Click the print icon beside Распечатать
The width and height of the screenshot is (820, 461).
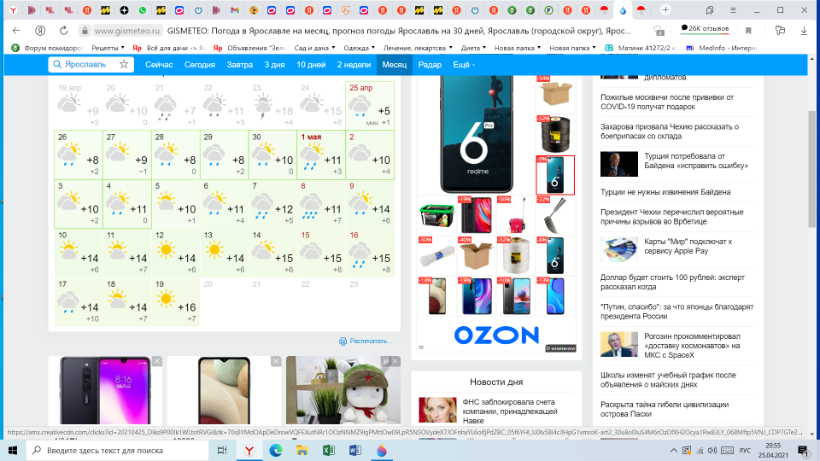(343, 341)
